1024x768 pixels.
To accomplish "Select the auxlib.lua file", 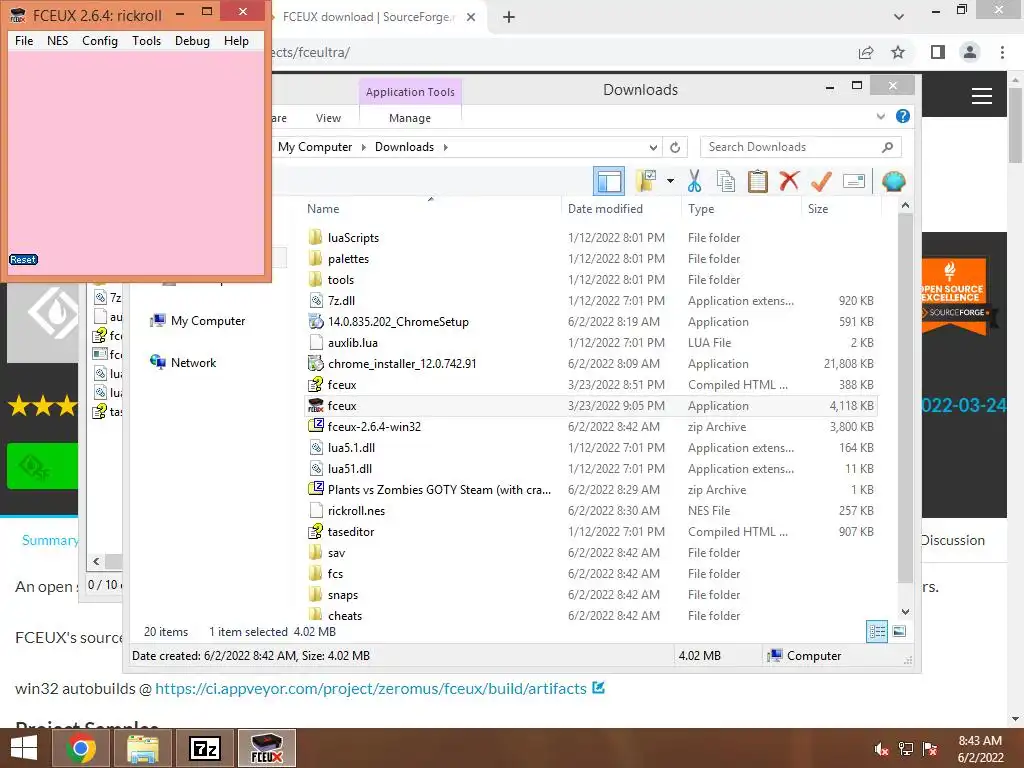I will pos(353,342).
